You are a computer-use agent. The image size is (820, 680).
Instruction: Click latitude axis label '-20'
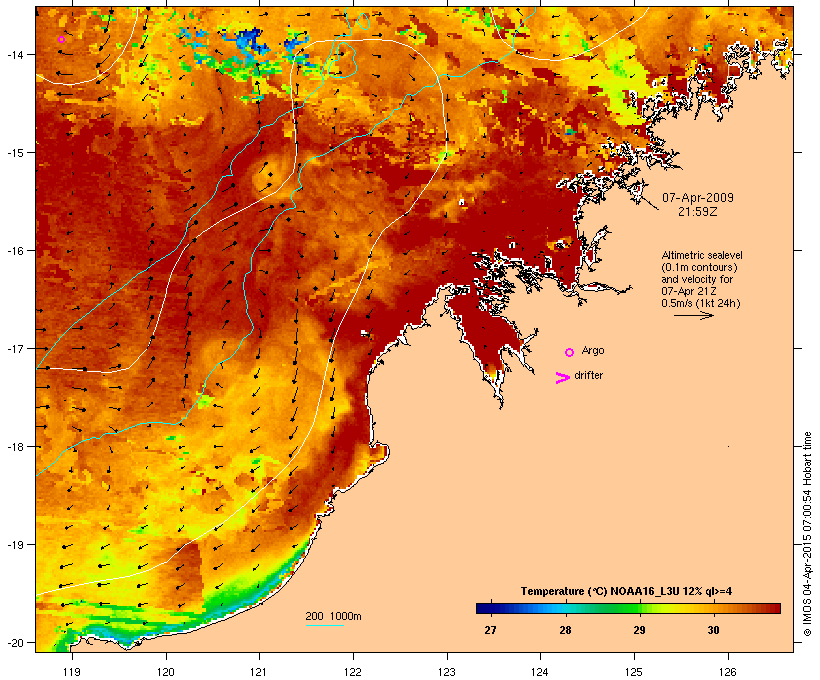pyautogui.click(x=15, y=642)
